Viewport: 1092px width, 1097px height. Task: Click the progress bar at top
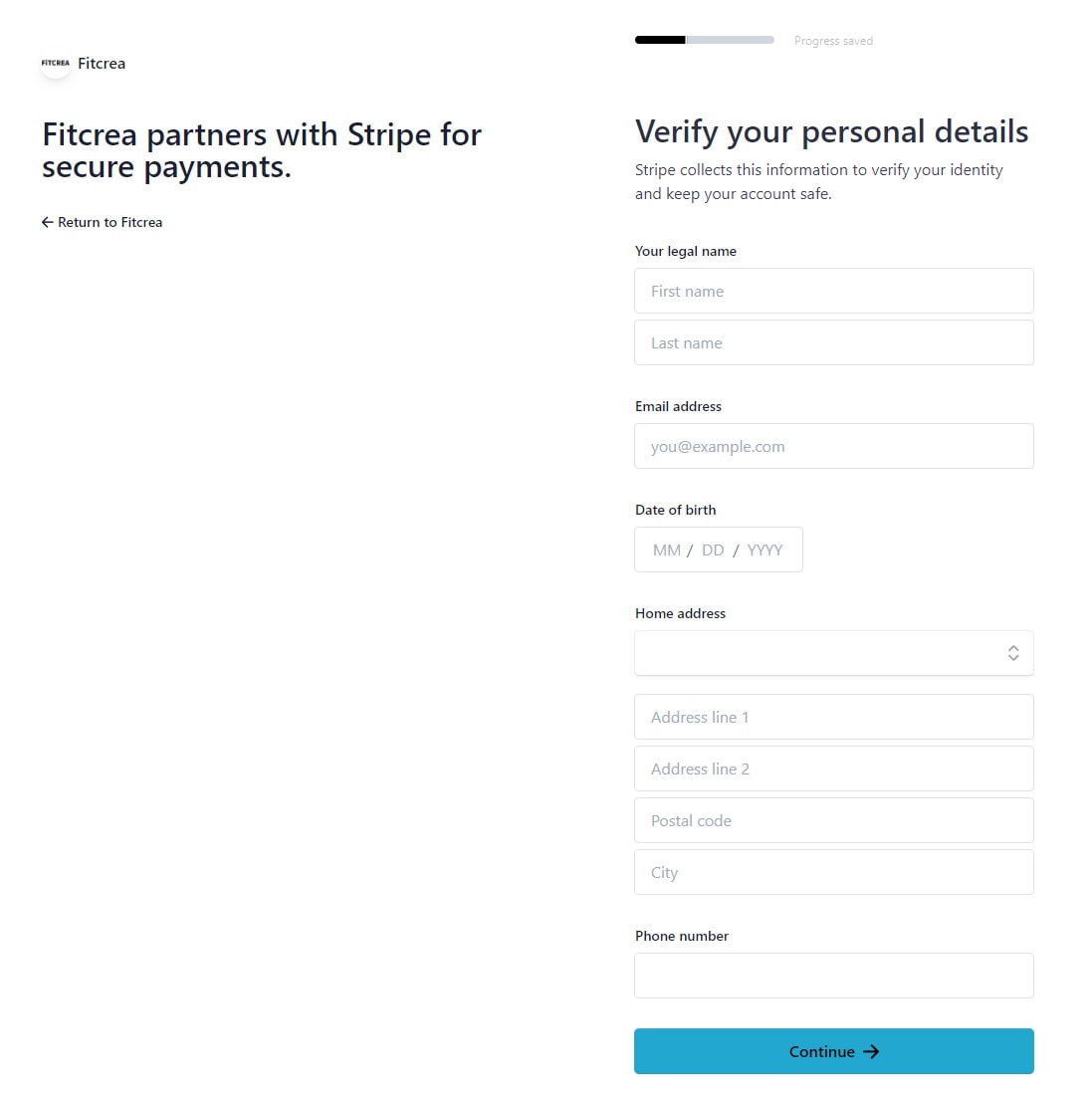pyautogui.click(x=705, y=40)
